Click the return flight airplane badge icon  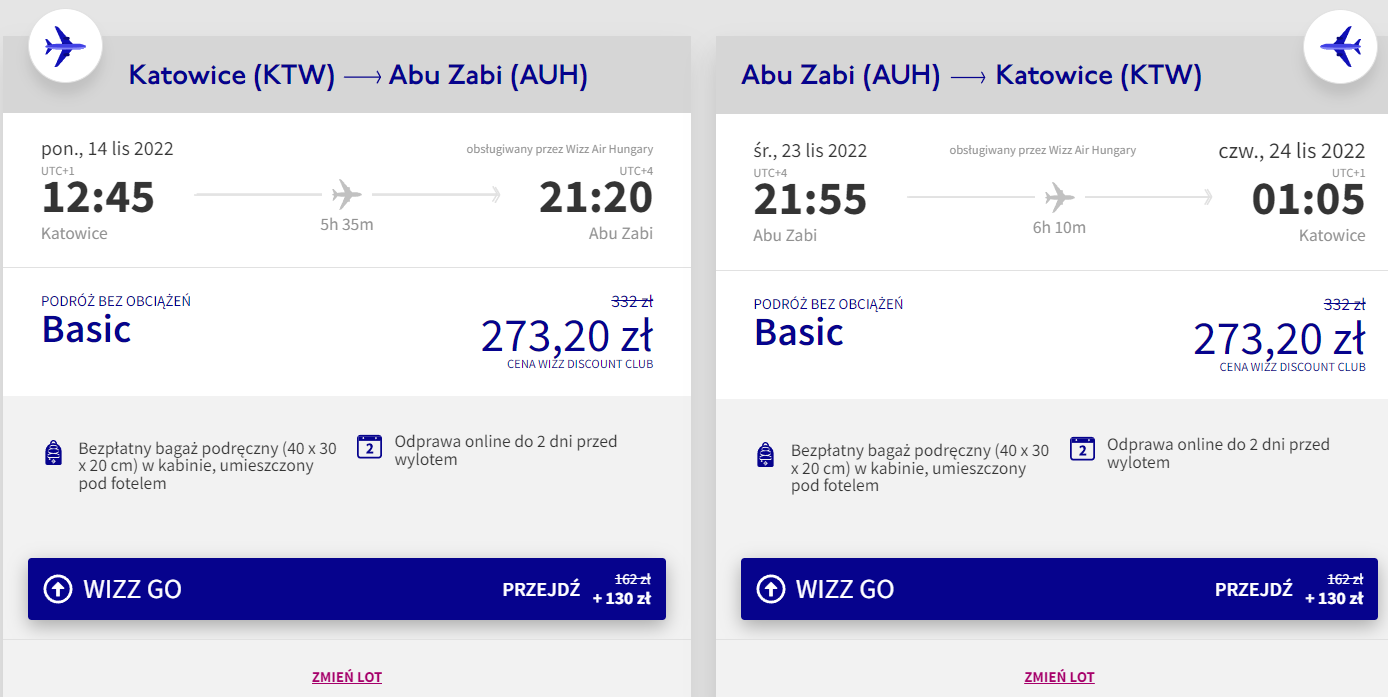click(x=1341, y=46)
